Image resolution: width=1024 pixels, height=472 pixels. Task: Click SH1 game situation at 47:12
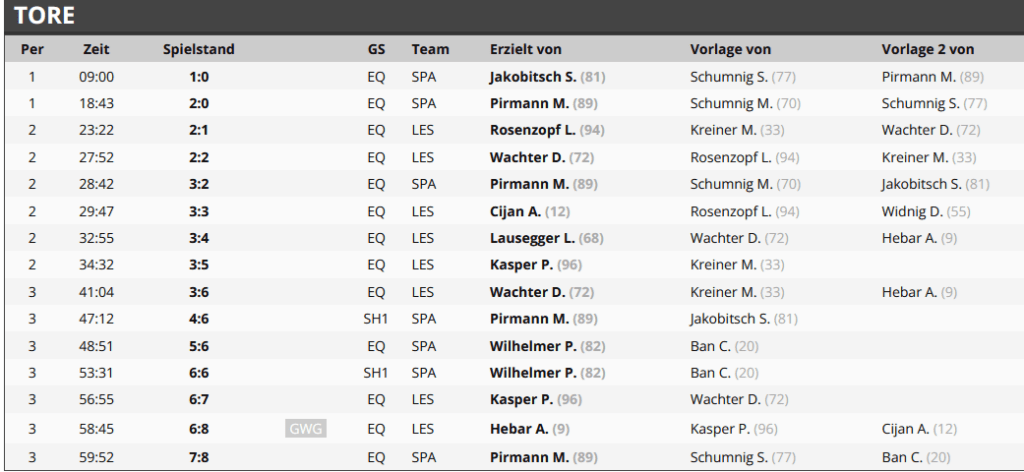click(x=376, y=319)
